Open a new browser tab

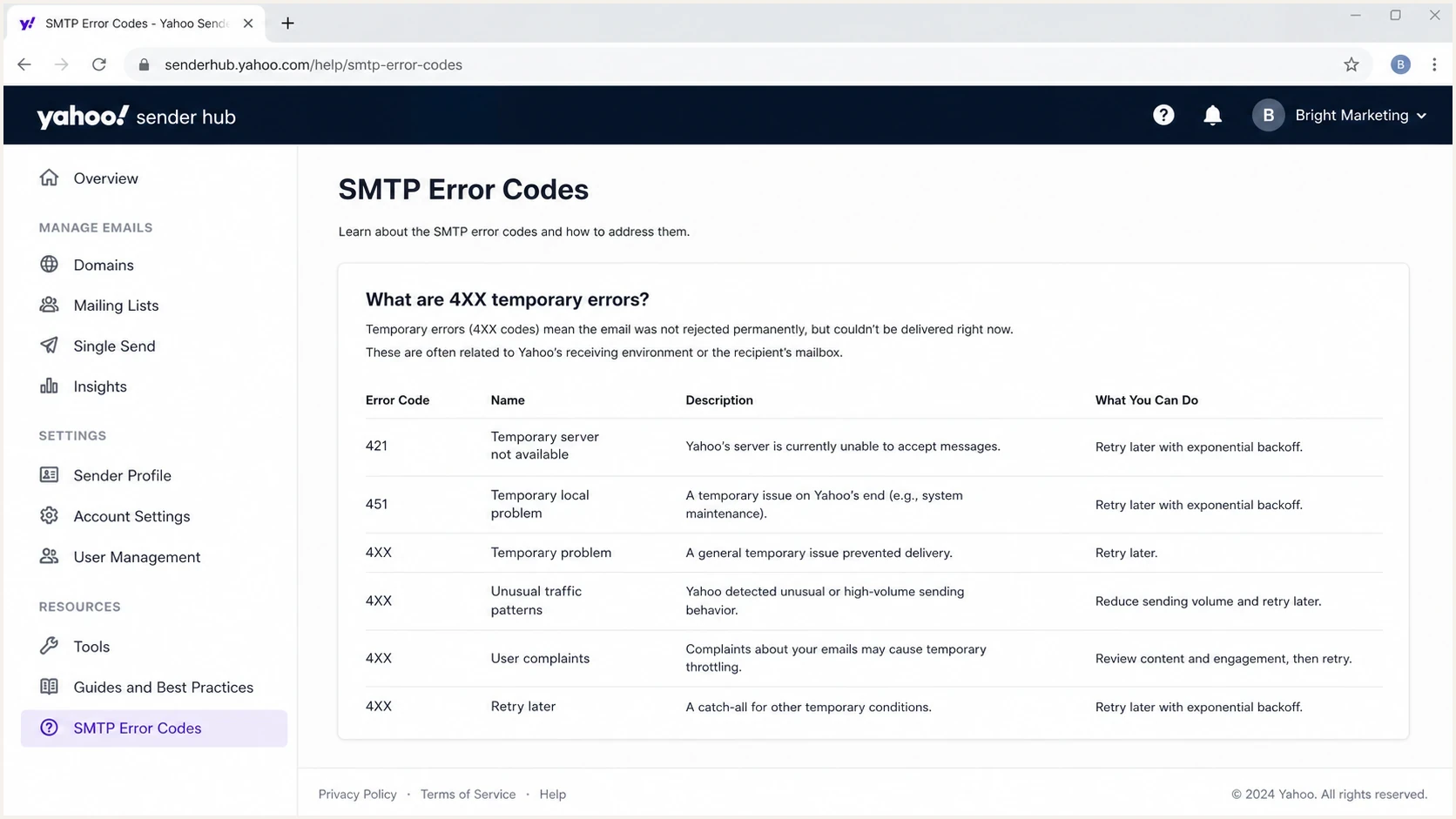coord(287,23)
